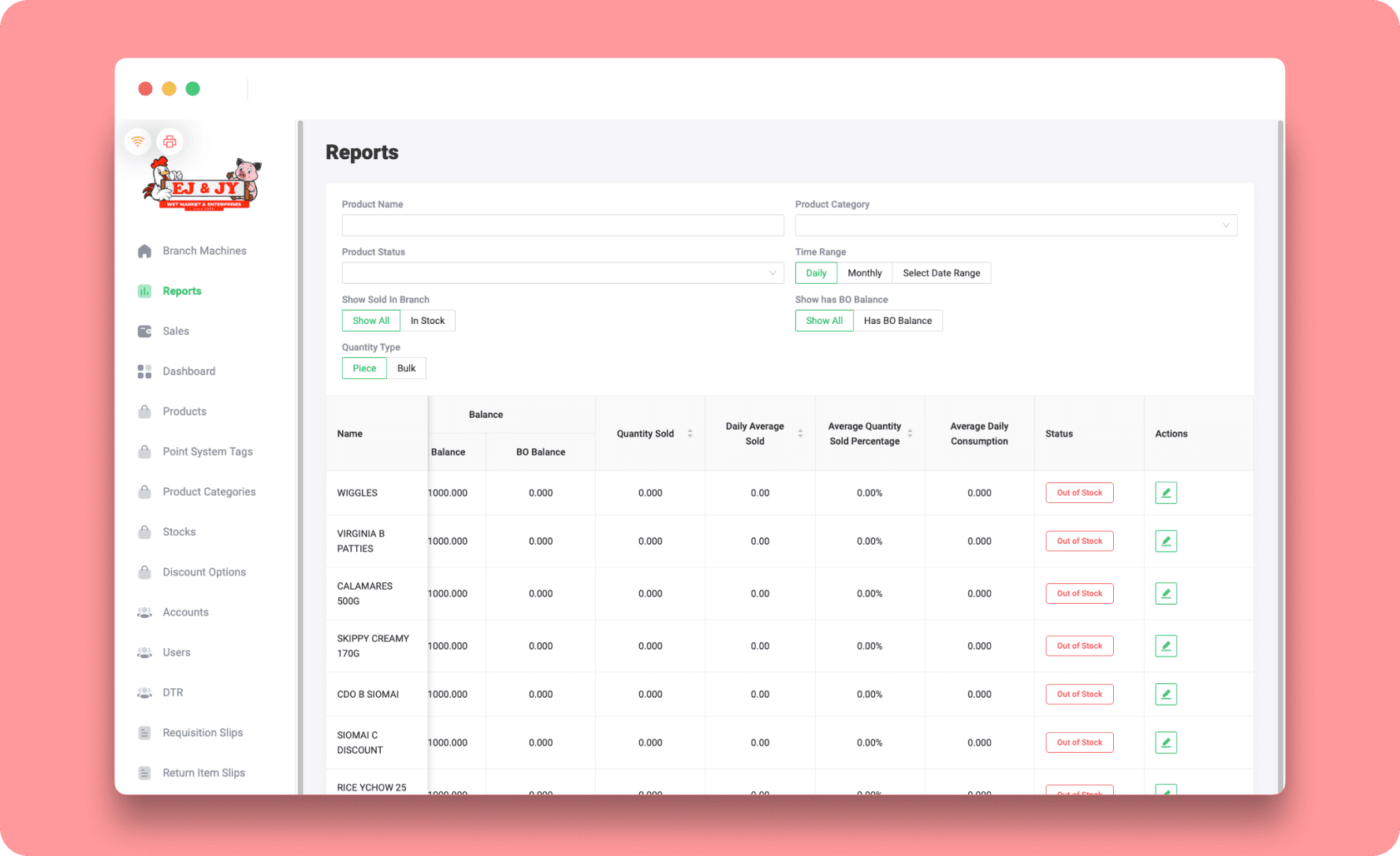The height and width of the screenshot is (856, 1400).
Task: Select Daily time range option
Action: 816,273
